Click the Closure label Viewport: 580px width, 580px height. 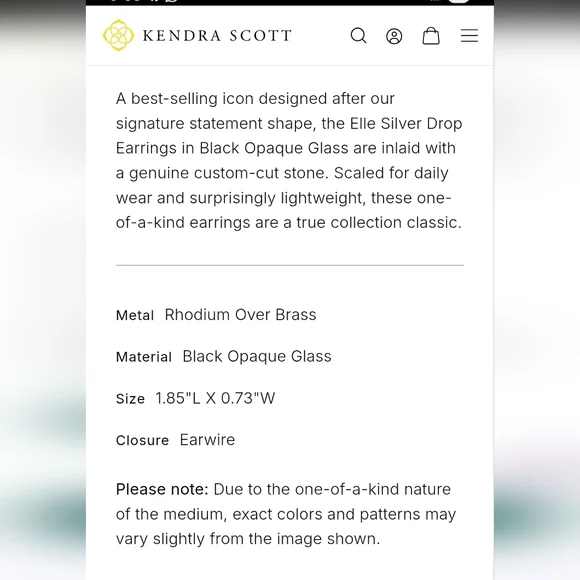[x=142, y=440]
